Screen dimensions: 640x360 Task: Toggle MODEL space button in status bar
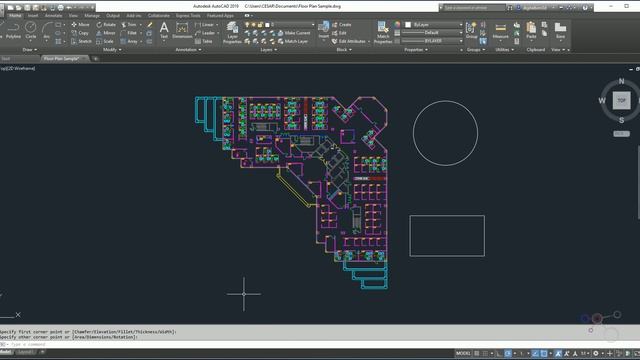pos(463,353)
